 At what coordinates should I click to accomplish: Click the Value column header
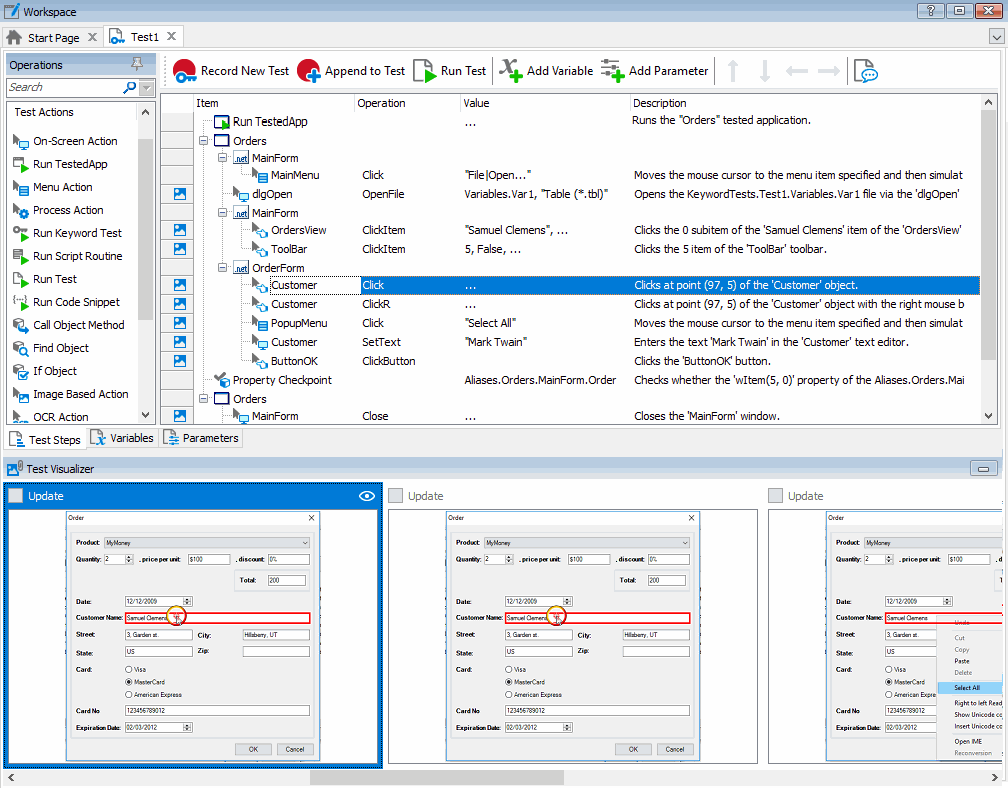[545, 103]
